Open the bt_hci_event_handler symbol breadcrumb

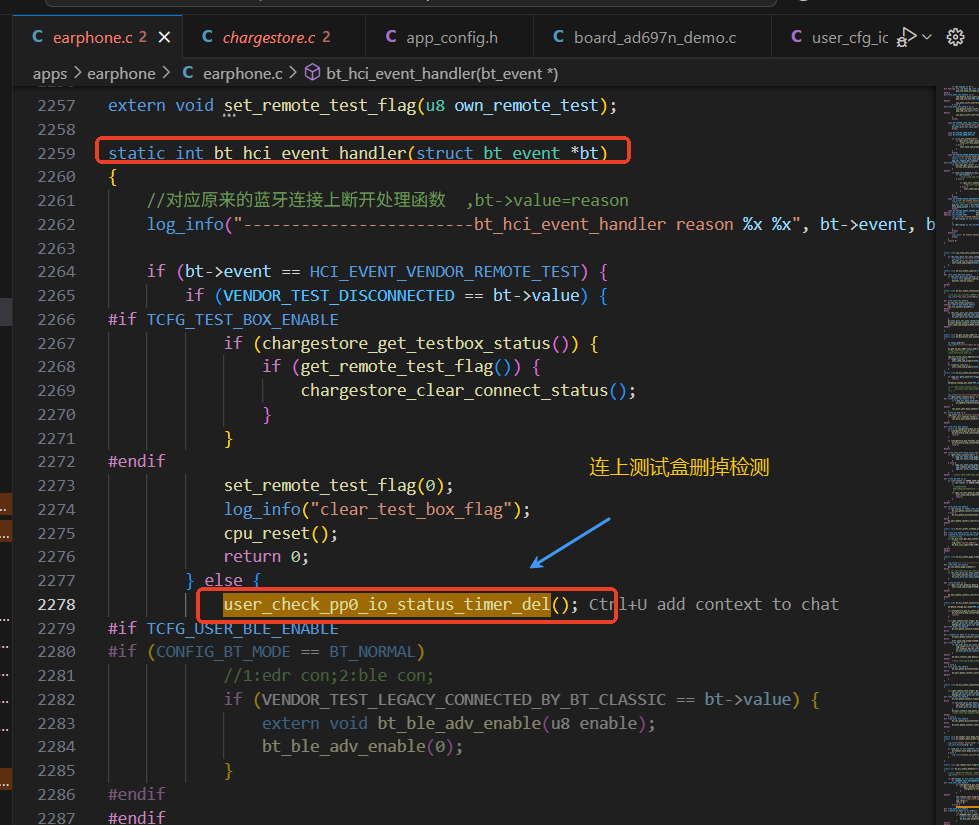[x=442, y=74]
